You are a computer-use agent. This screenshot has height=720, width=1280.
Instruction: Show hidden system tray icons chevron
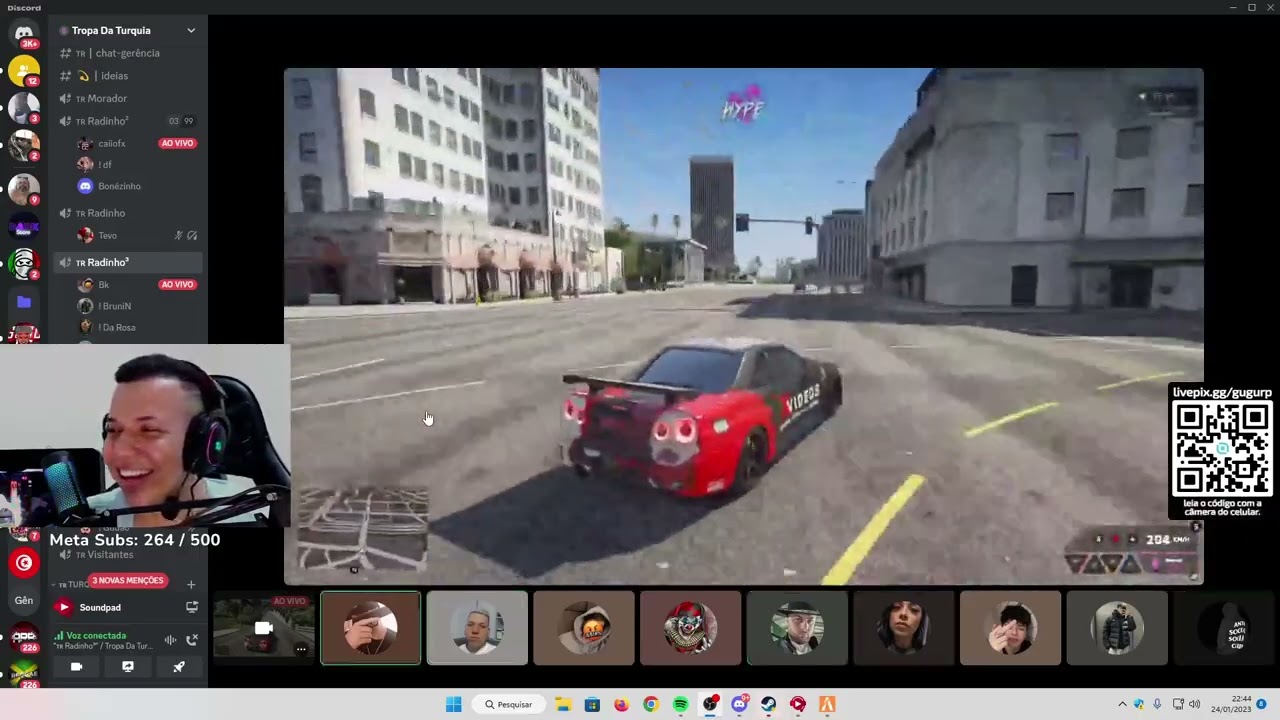[1122, 704]
